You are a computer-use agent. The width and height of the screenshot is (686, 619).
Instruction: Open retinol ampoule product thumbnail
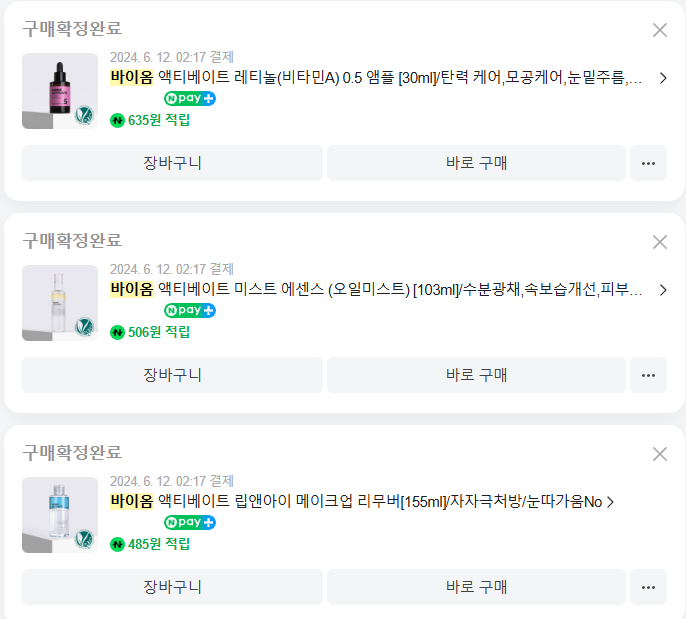(x=60, y=91)
